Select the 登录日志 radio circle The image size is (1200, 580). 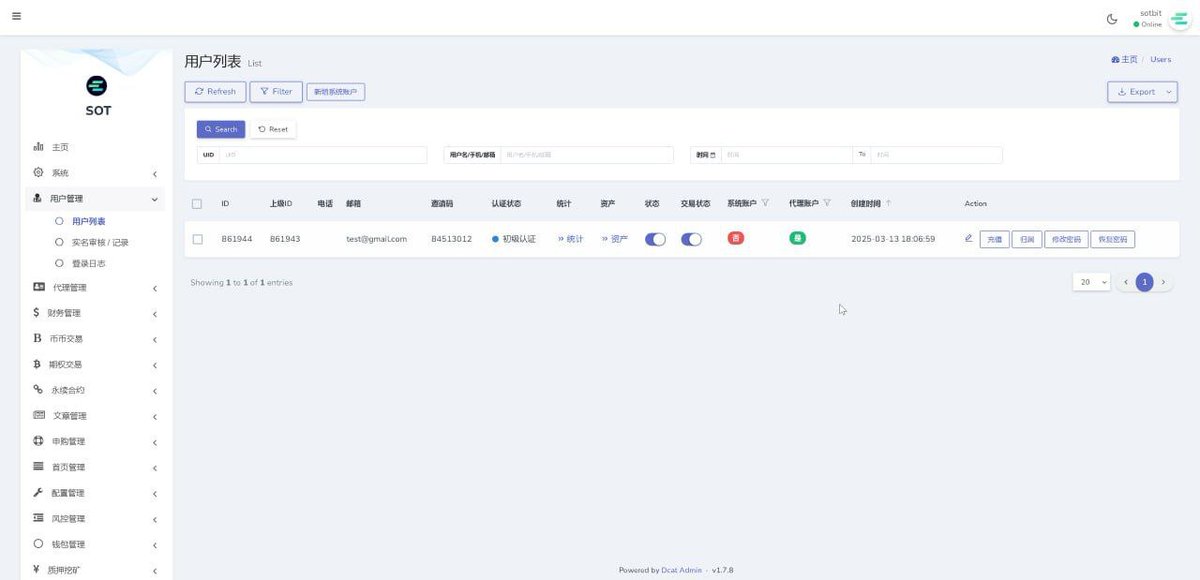click(59, 263)
